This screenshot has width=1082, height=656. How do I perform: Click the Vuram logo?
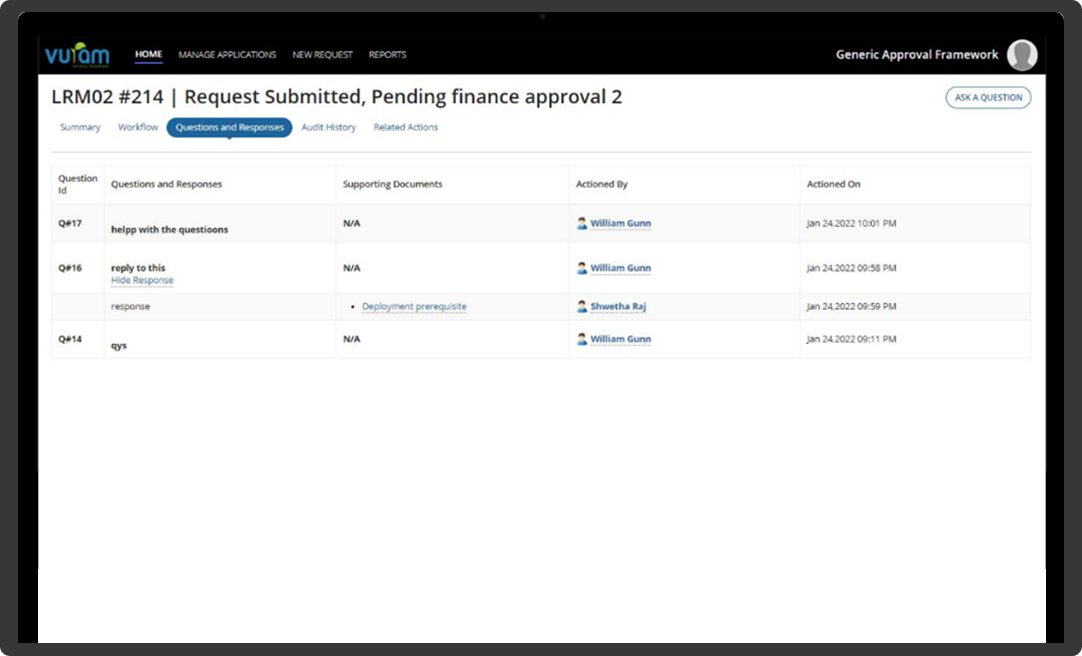click(x=77, y=55)
